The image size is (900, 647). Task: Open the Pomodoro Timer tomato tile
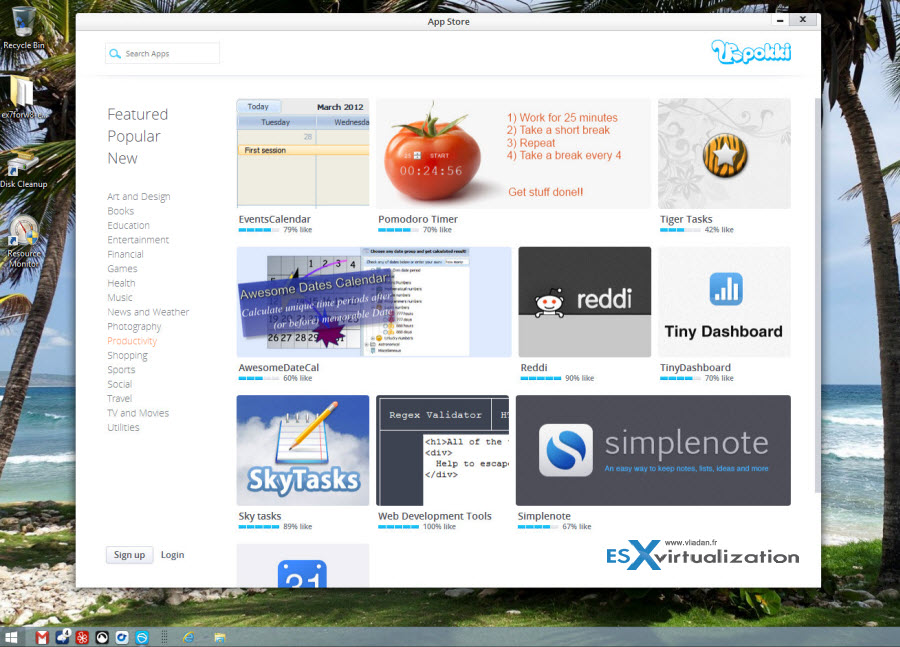pyautogui.click(x=513, y=153)
